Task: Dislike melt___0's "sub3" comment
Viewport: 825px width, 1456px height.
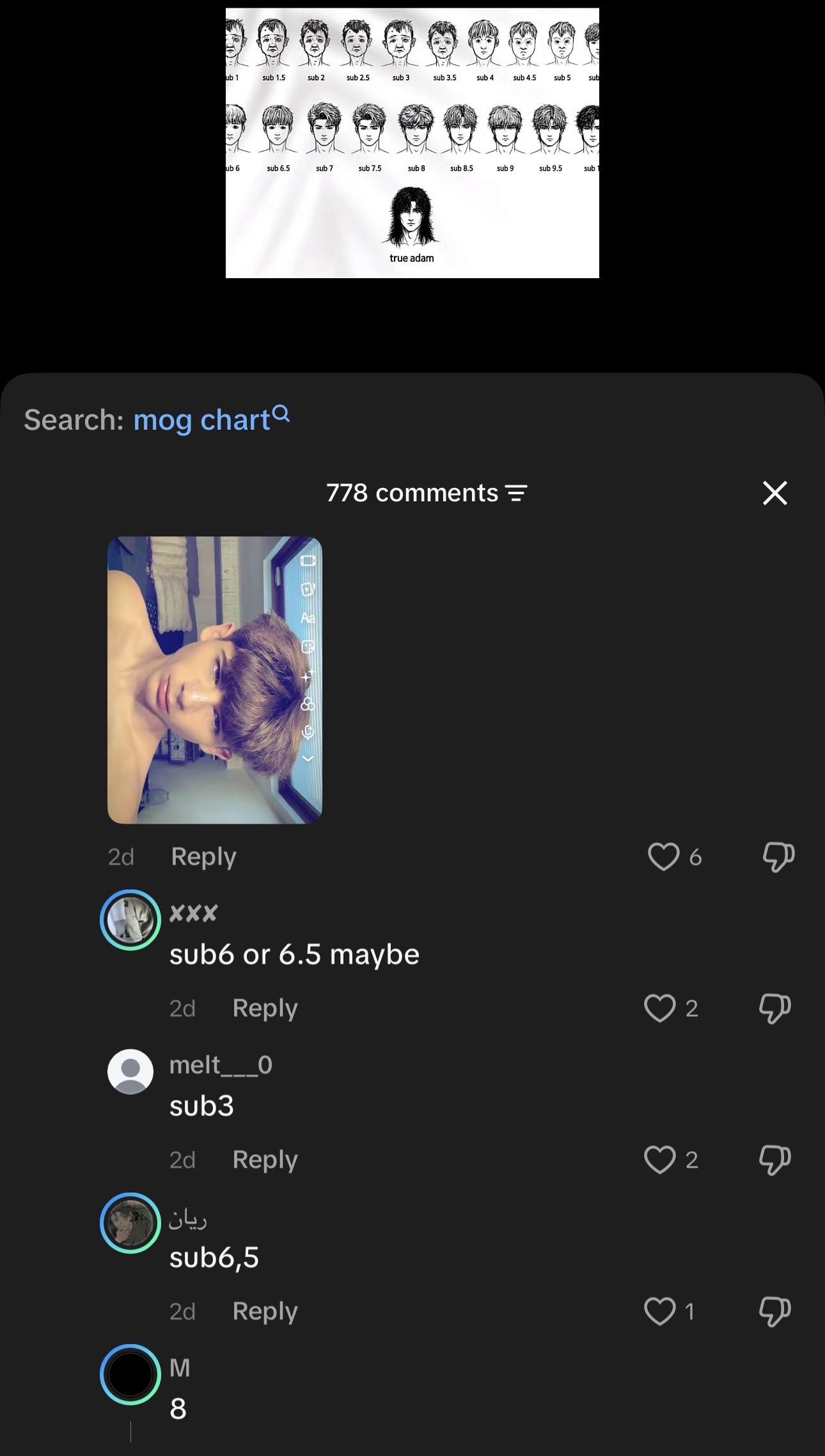Action: 774,1160
